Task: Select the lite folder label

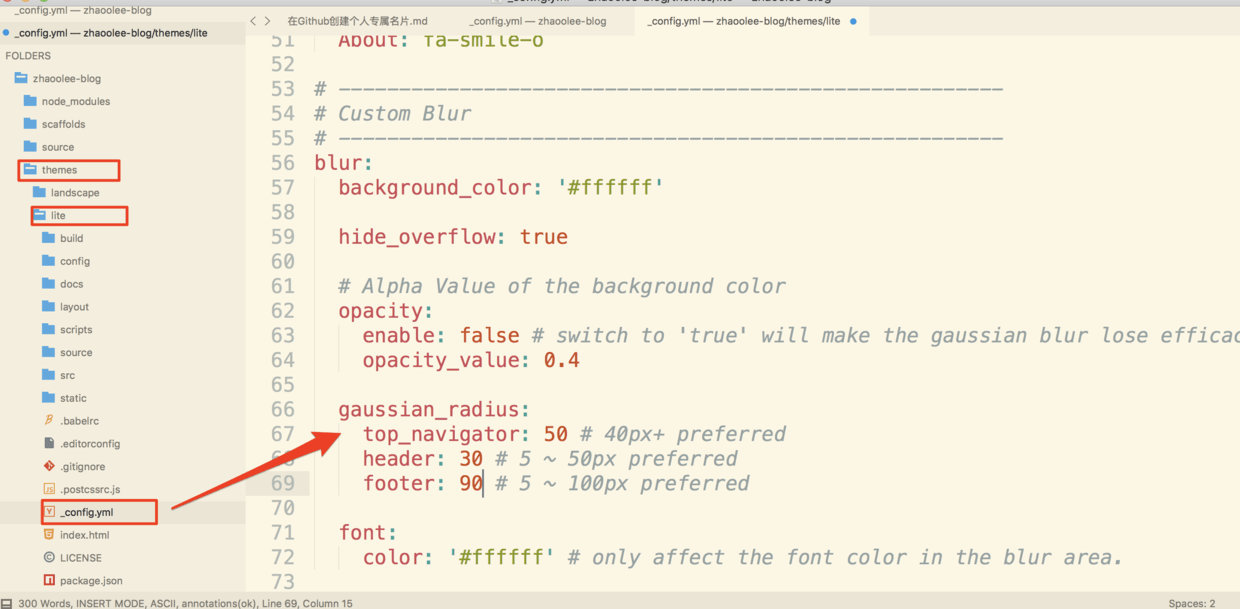Action: pos(58,215)
